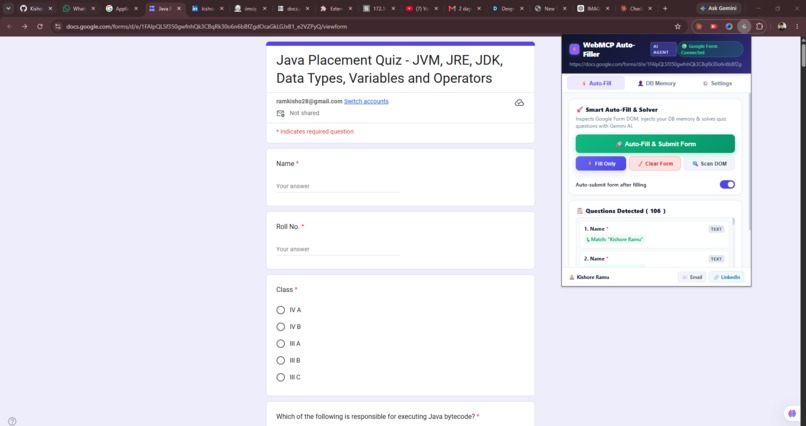806x426 pixels.
Task: Select detected question 1. Name
Action: coord(654,234)
